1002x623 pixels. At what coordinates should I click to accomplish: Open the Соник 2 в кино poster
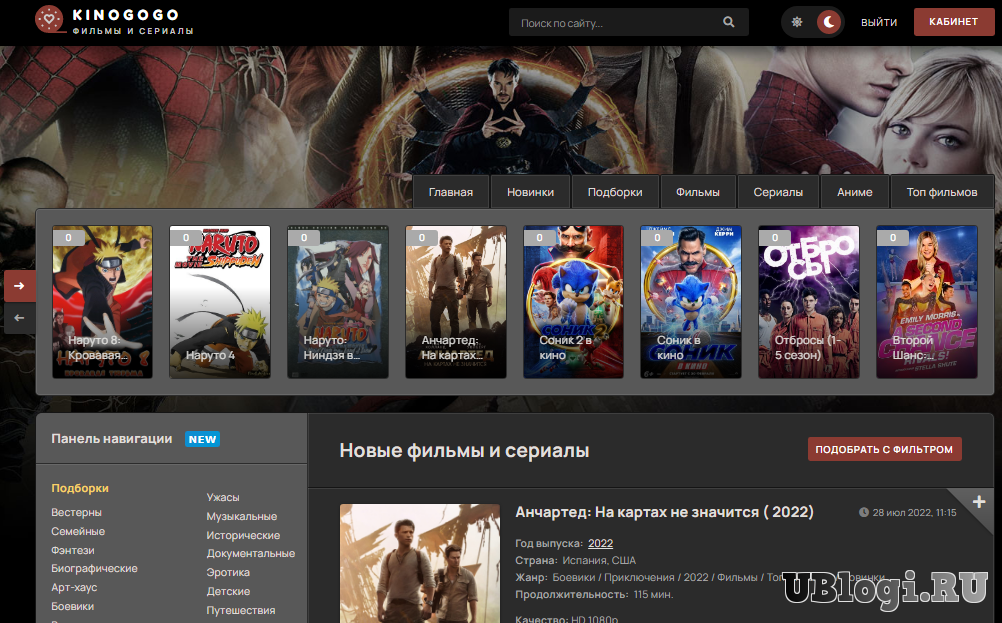coord(573,301)
